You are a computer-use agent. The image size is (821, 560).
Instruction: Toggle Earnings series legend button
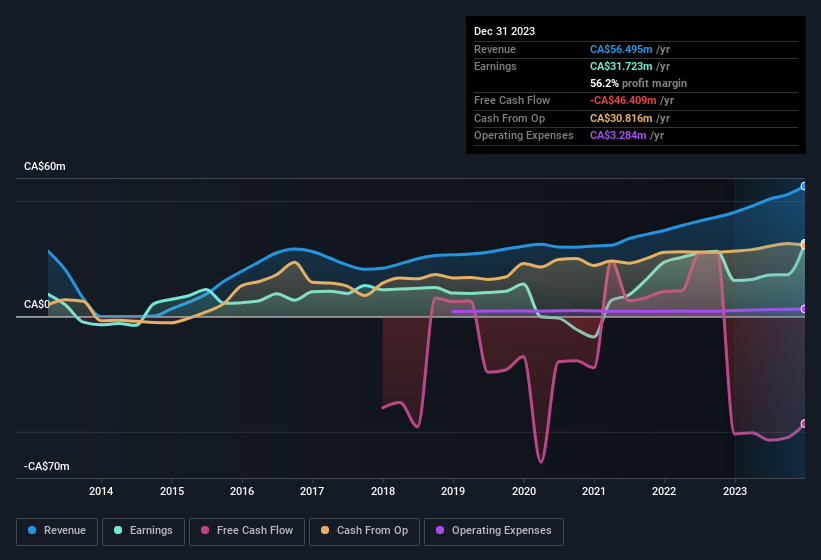[143, 531]
